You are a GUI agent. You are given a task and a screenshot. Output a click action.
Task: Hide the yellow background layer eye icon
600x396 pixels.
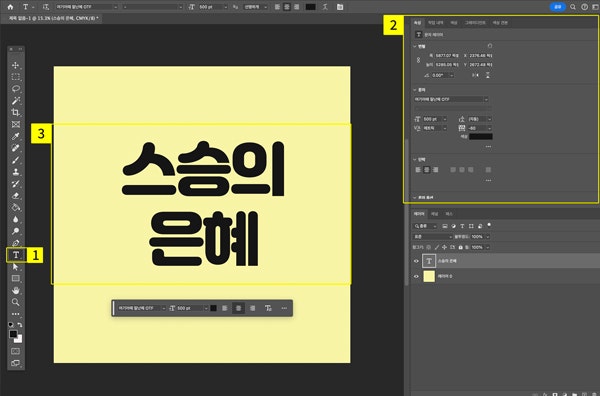click(x=416, y=276)
